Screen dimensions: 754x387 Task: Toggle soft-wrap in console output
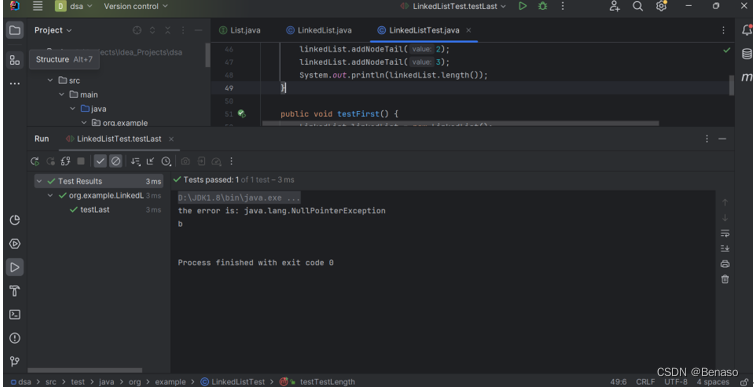coord(725,233)
